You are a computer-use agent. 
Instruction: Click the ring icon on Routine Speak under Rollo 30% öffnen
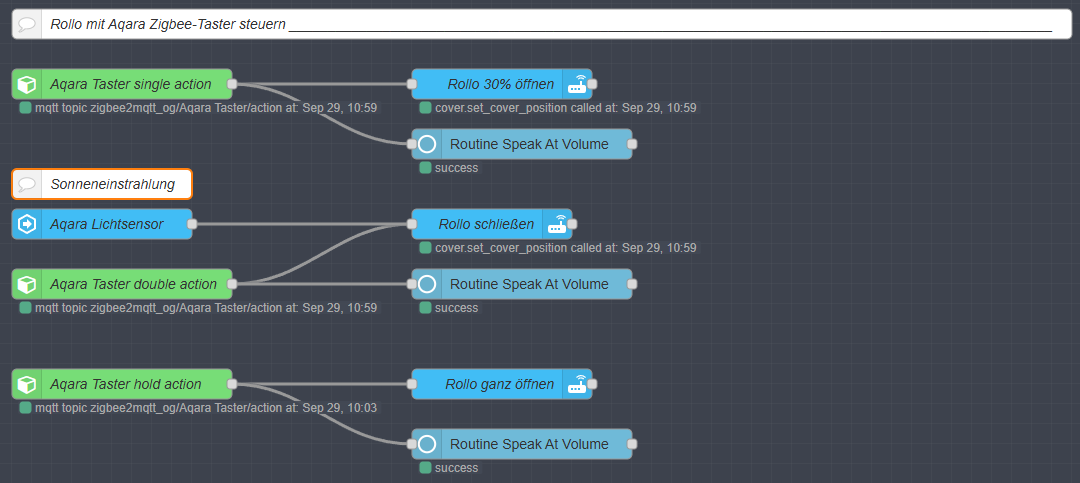(427, 145)
